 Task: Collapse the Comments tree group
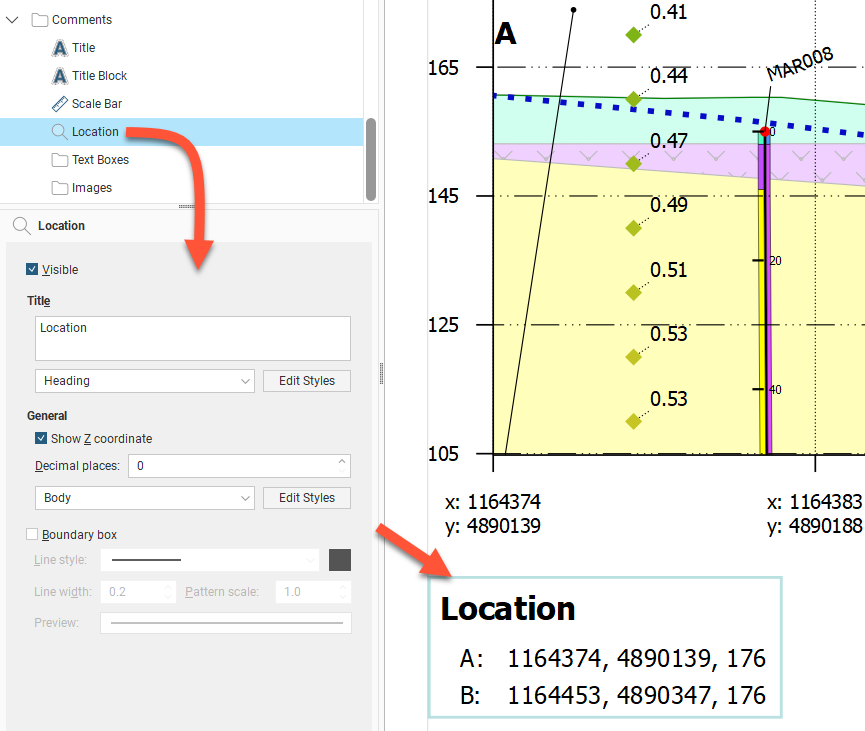tap(12, 20)
